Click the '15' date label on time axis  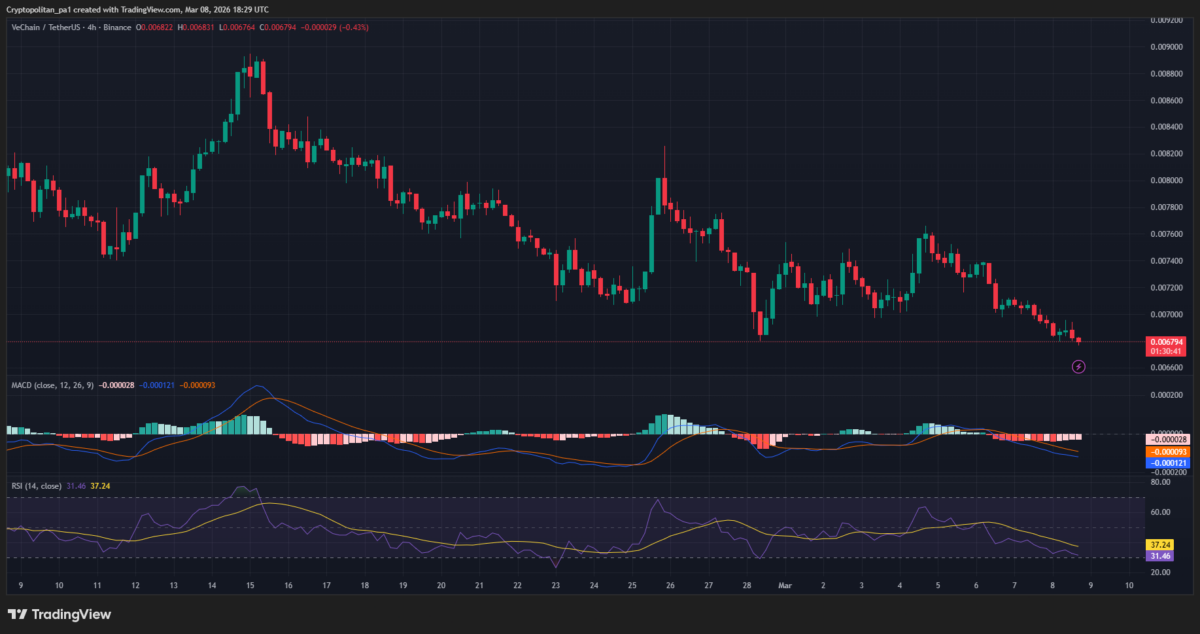pos(250,585)
